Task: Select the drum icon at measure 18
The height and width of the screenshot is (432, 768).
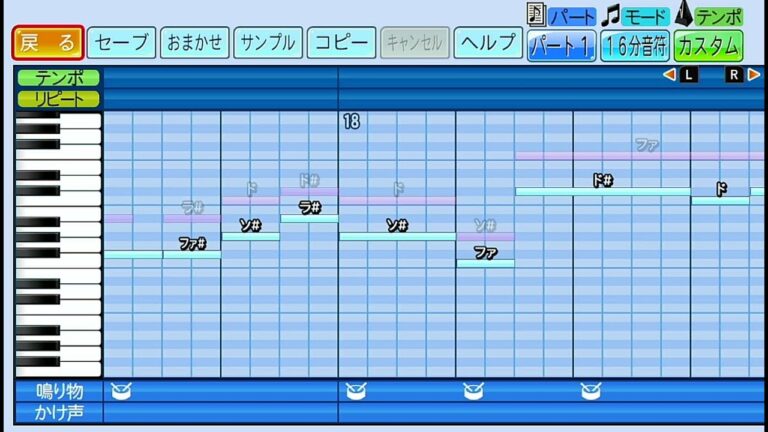Action: click(x=355, y=390)
